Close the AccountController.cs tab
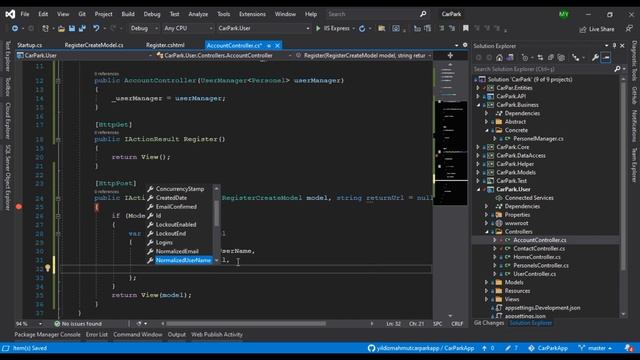Viewport: 640px width, 360px height. click(278, 45)
